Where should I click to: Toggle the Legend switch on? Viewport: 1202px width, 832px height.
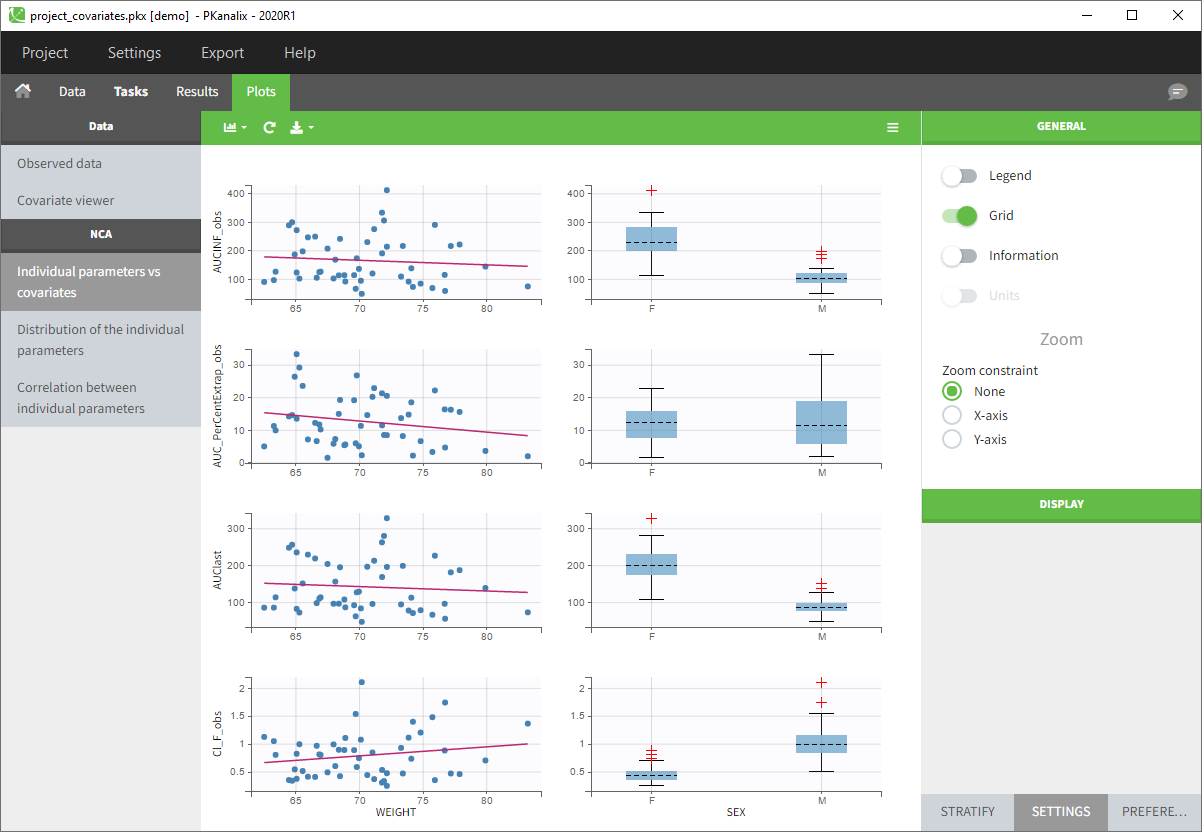959,176
